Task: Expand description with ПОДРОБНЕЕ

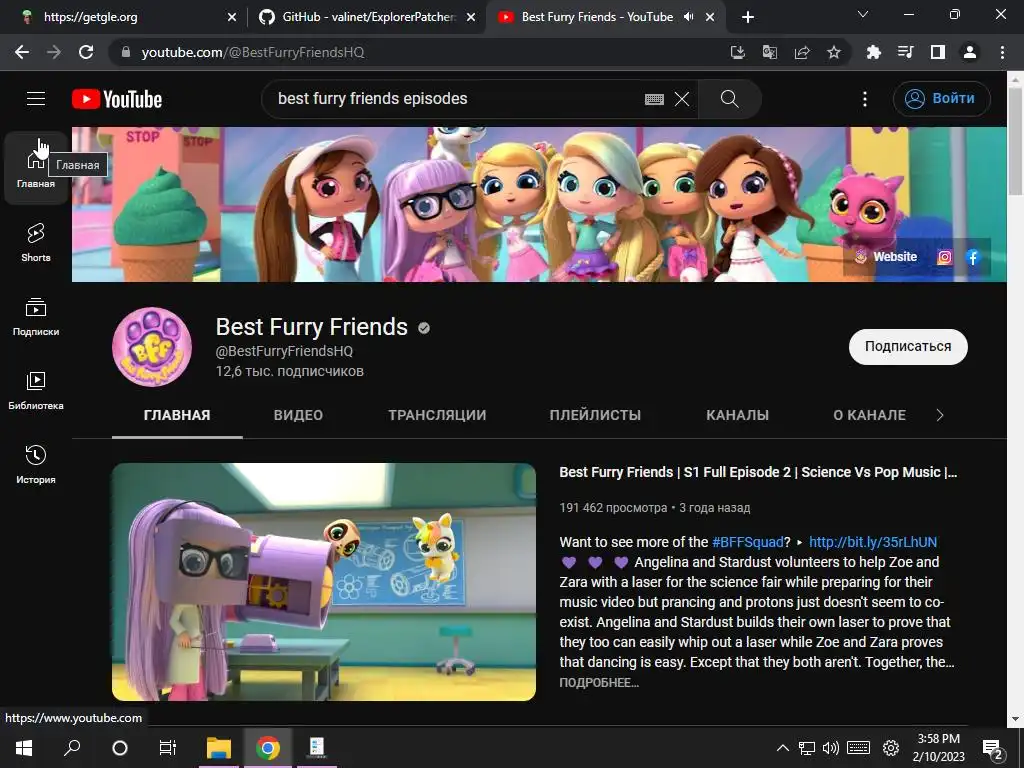Action: tap(599, 682)
